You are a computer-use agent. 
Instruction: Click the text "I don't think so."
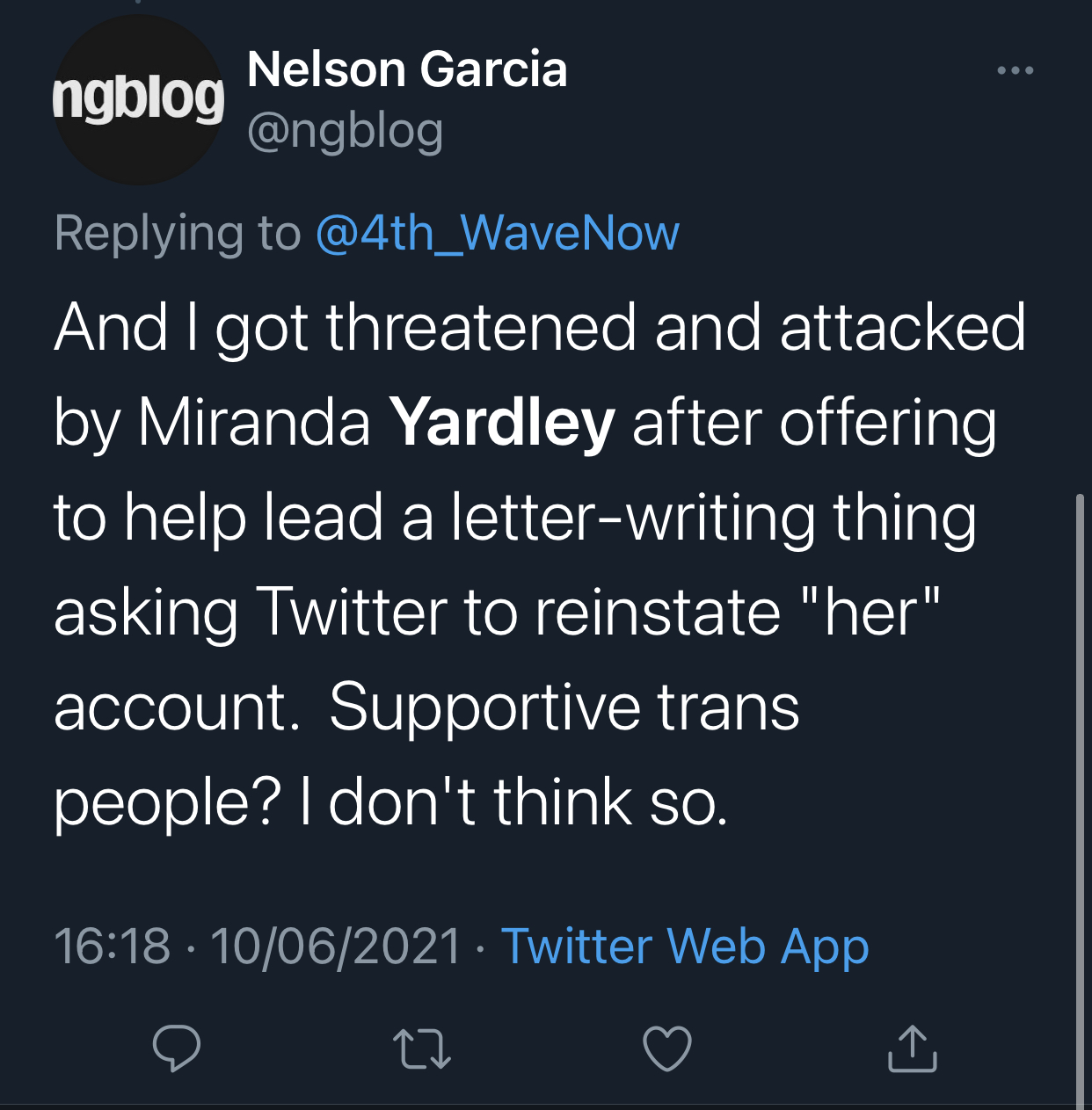pos(514,802)
